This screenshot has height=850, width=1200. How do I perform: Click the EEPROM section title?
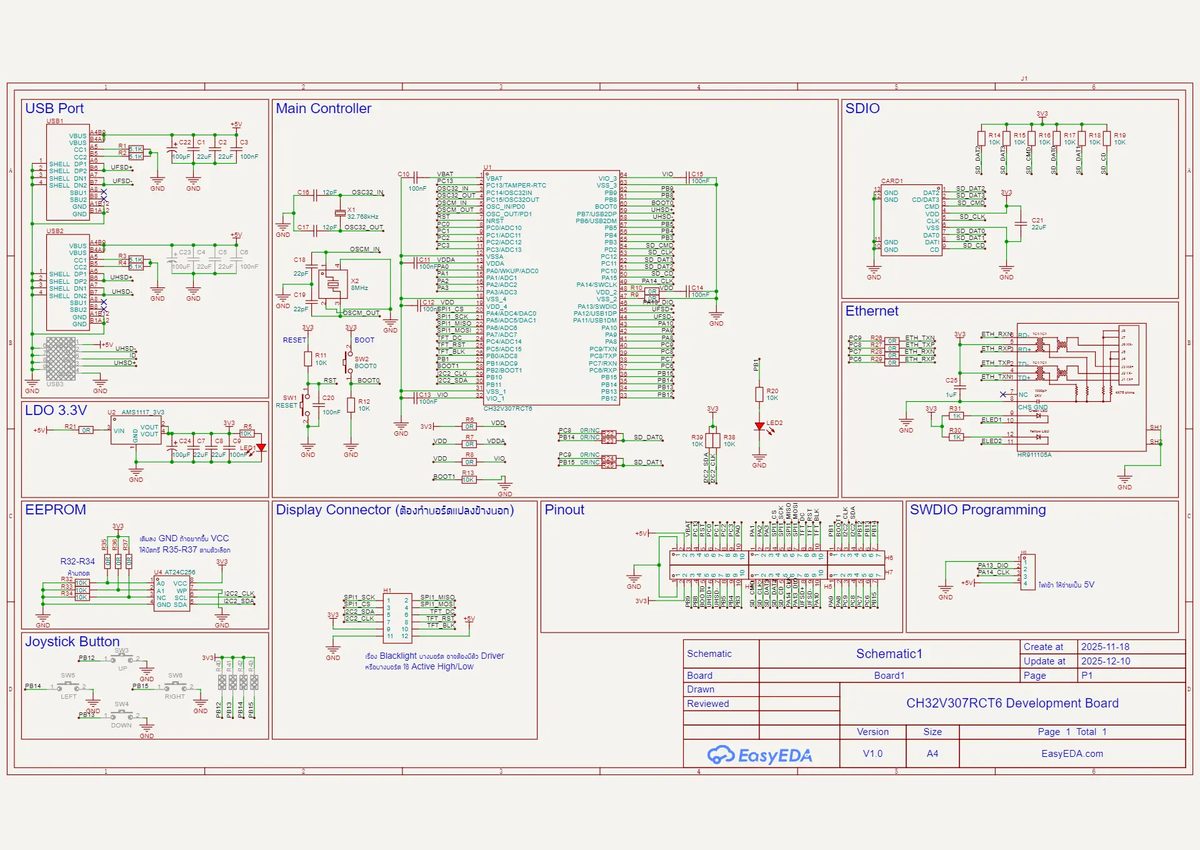pos(55,509)
